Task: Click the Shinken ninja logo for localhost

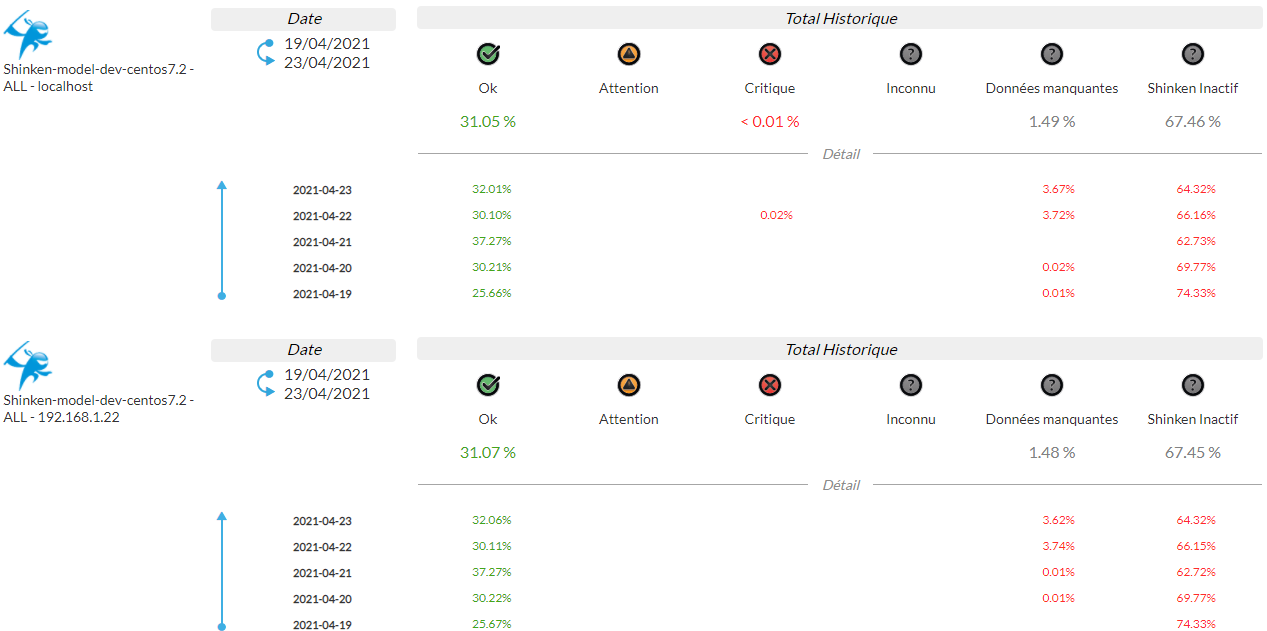Action: pos(28,35)
